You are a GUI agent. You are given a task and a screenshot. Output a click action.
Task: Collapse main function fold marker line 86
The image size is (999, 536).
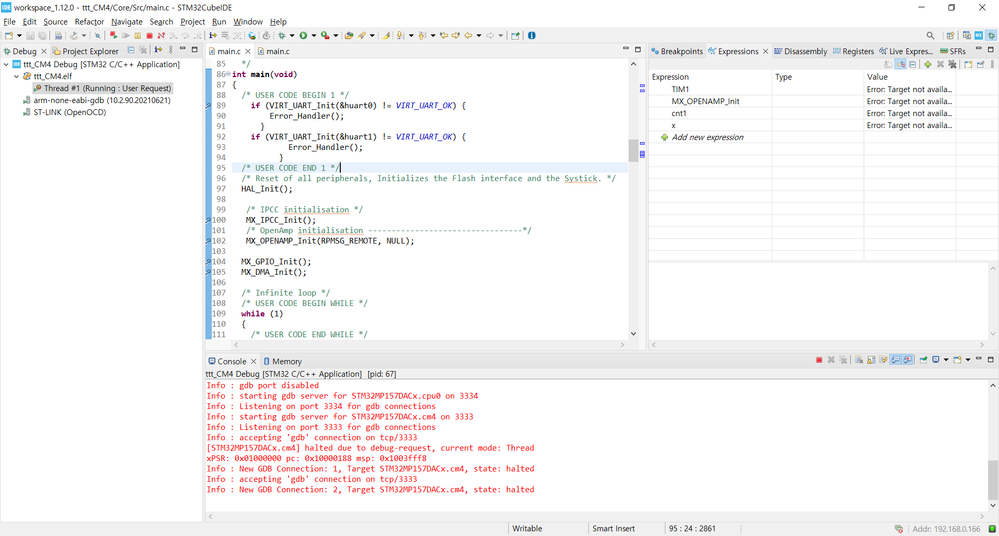tap(229, 75)
